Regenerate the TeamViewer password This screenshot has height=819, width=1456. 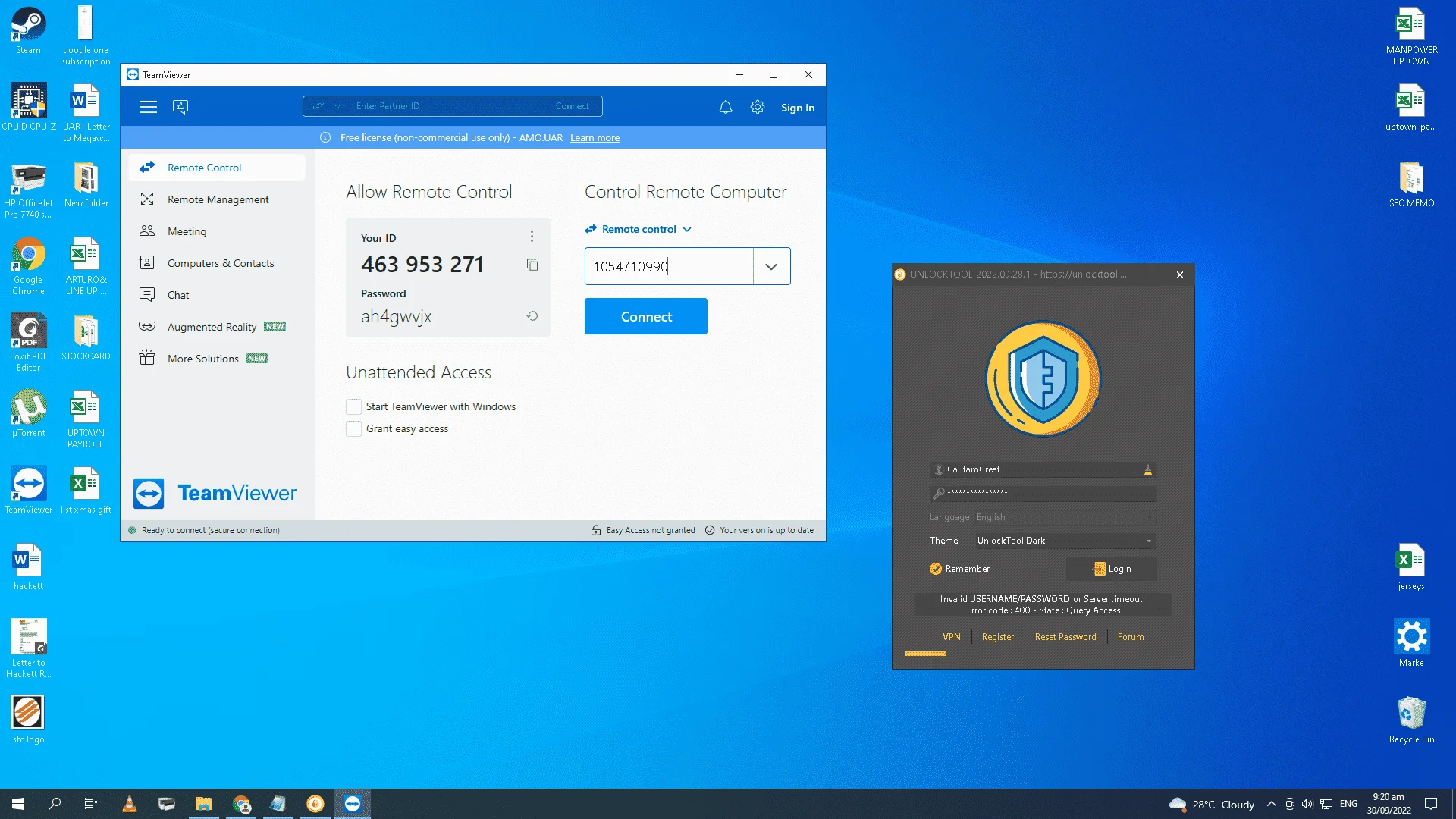click(532, 316)
